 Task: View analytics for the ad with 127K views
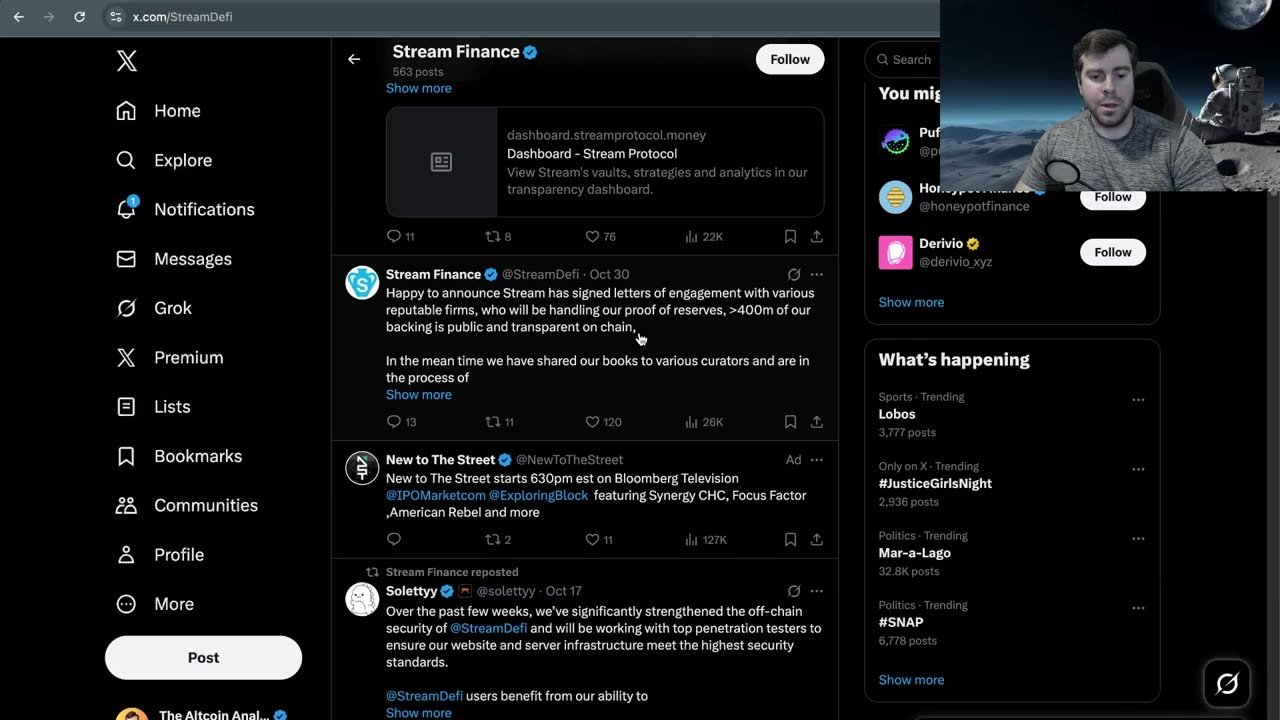click(706, 539)
